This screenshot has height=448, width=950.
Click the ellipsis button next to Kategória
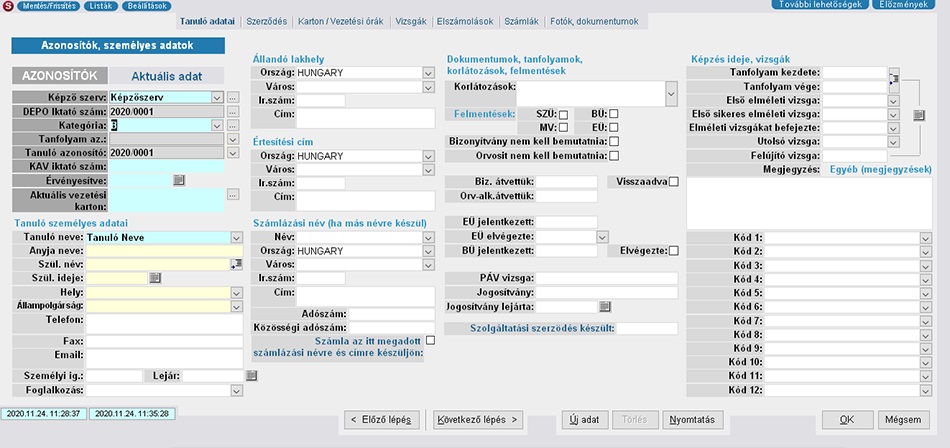233,125
